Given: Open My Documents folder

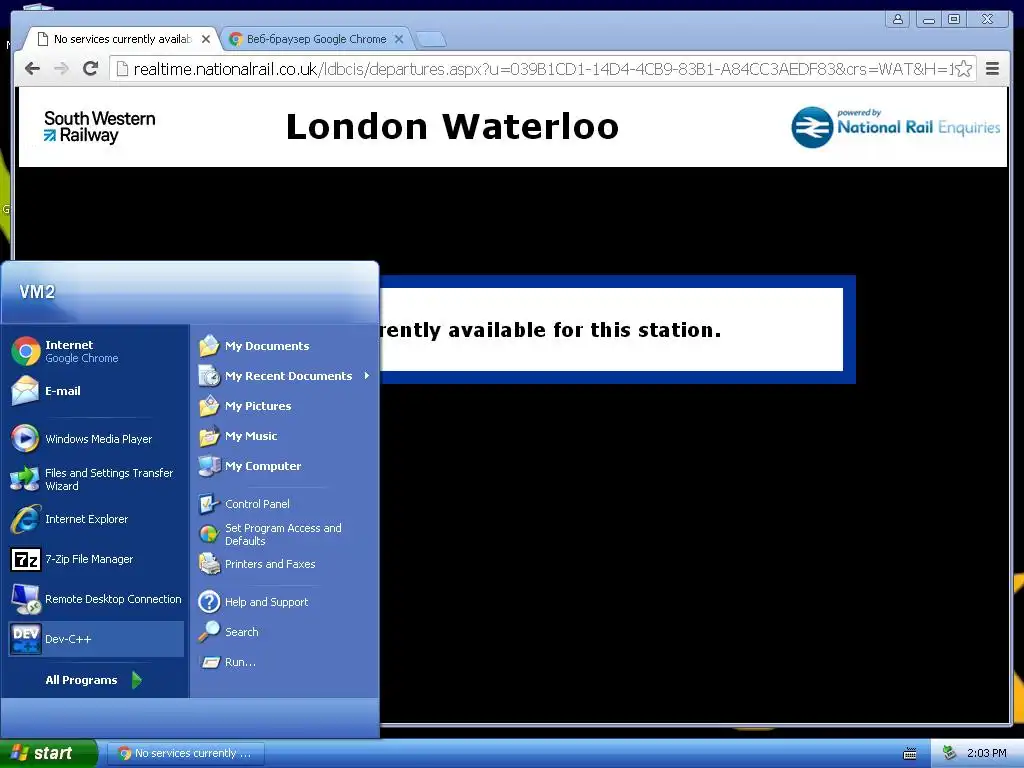Looking at the screenshot, I should (x=283, y=346).
